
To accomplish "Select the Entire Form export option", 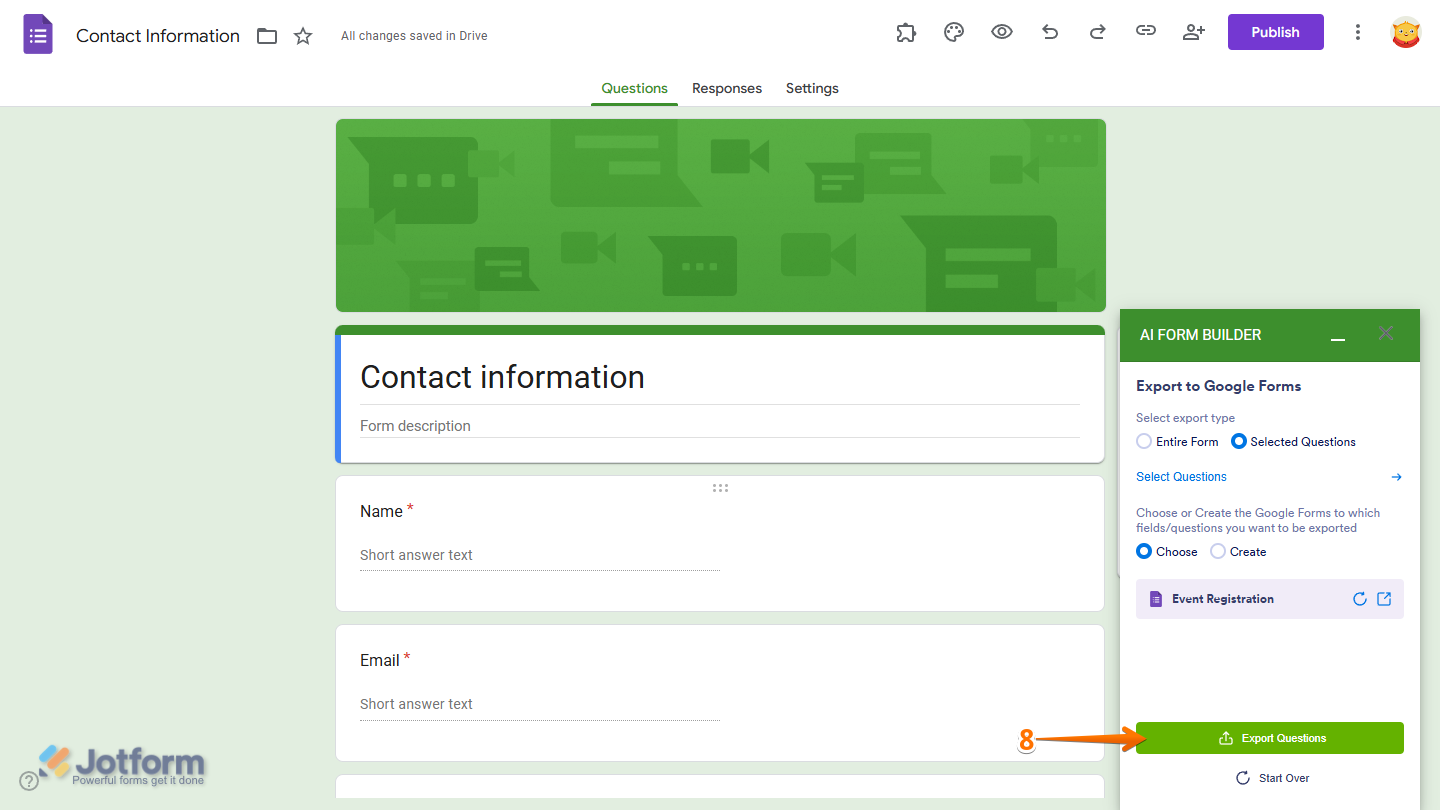I will pos(1143,441).
